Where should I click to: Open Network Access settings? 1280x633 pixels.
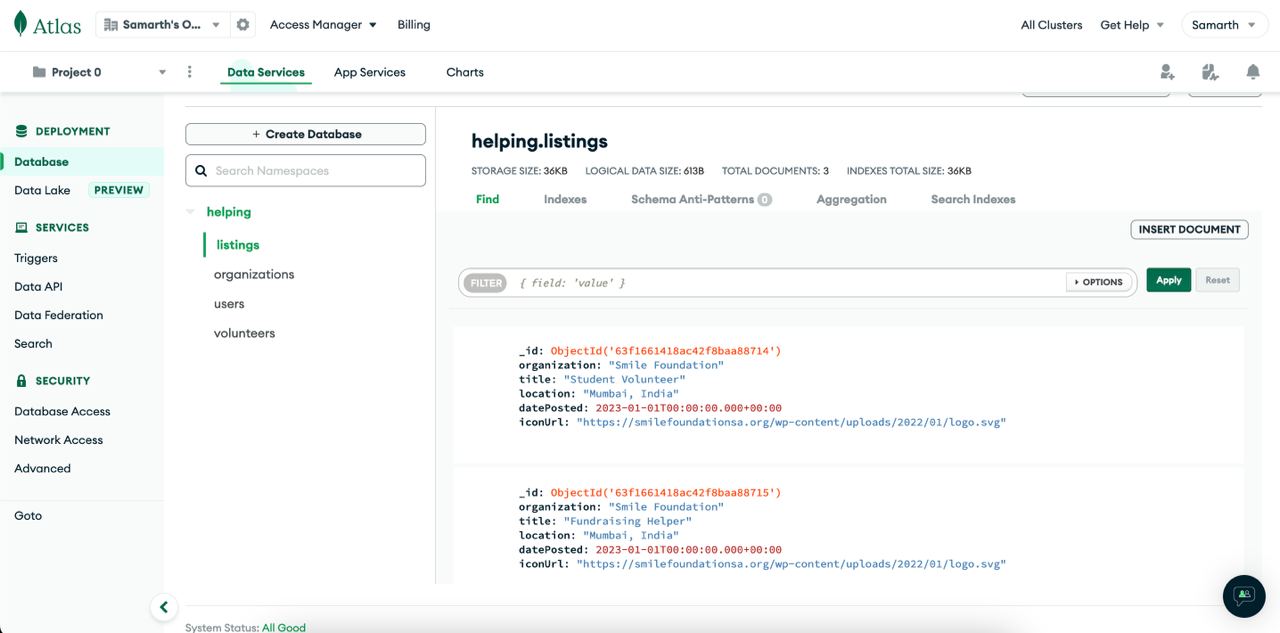58,440
